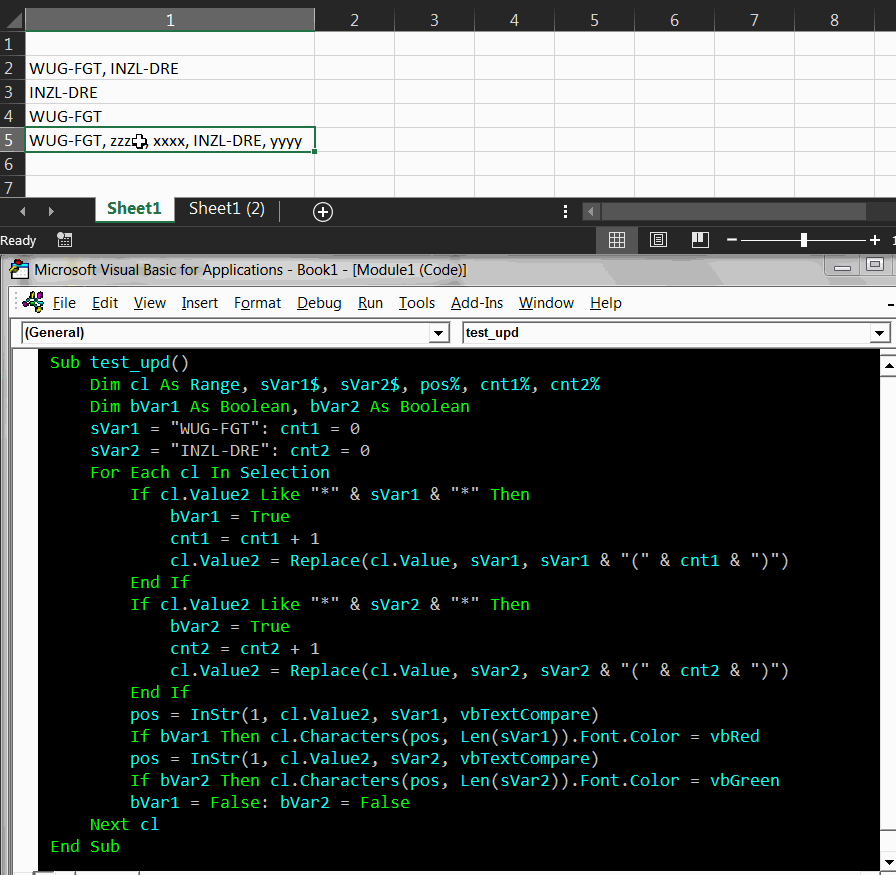
Task: Click the macro record icon in the status bar
Action: 64,240
